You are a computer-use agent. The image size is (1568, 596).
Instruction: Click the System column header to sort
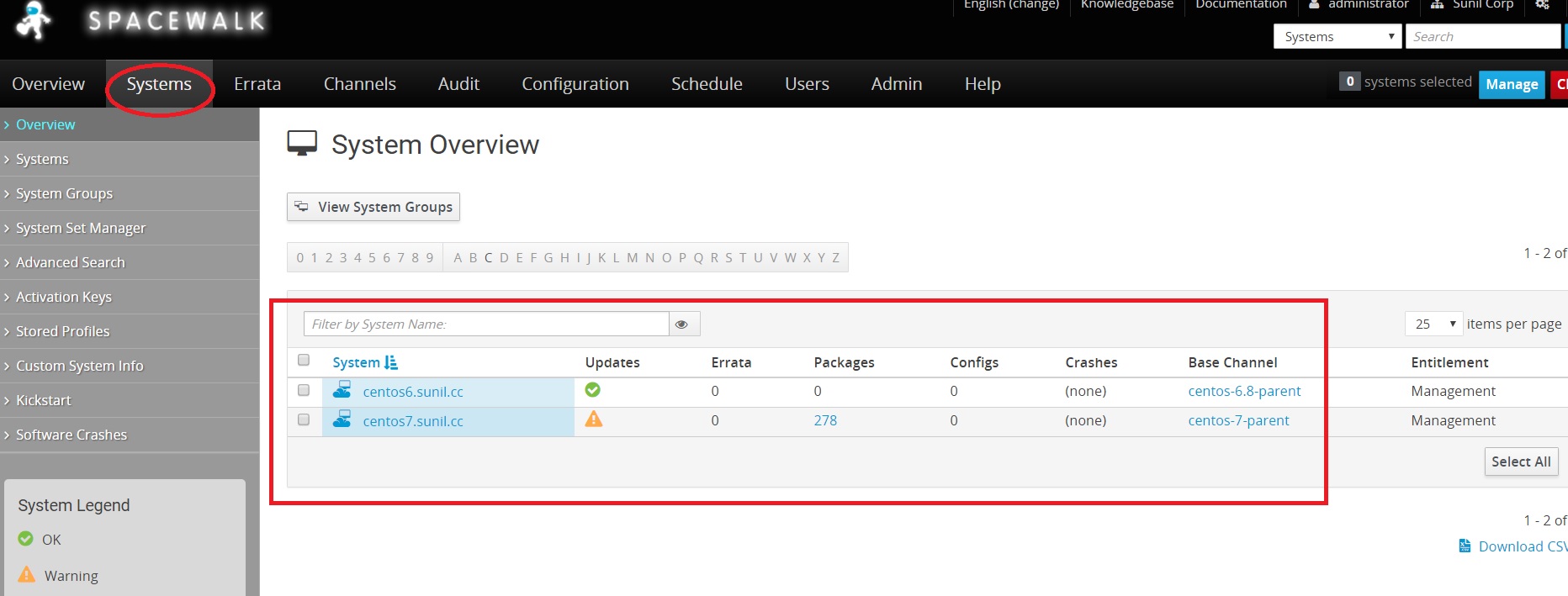coord(356,362)
